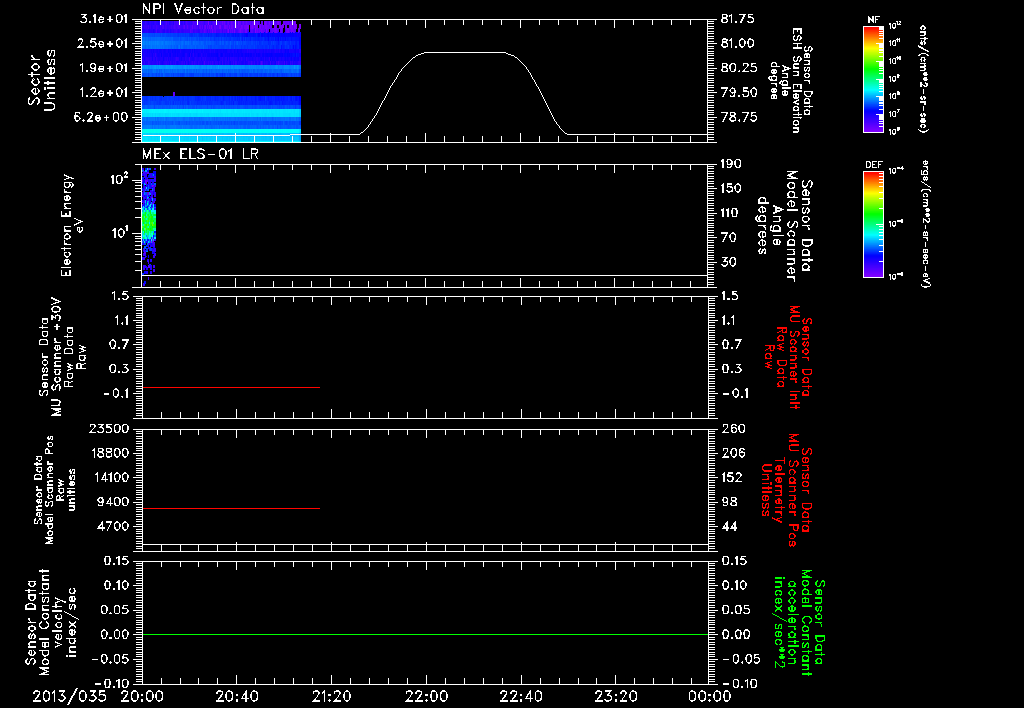Click the 98 telemetry tick label
Viewport: 1024px width, 708px height.
pyautogui.click(x=729, y=502)
